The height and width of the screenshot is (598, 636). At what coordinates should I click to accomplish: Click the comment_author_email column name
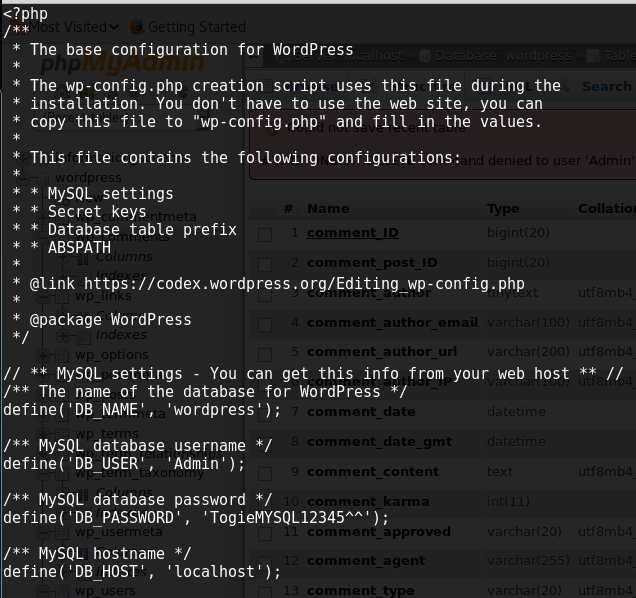point(392,323)
